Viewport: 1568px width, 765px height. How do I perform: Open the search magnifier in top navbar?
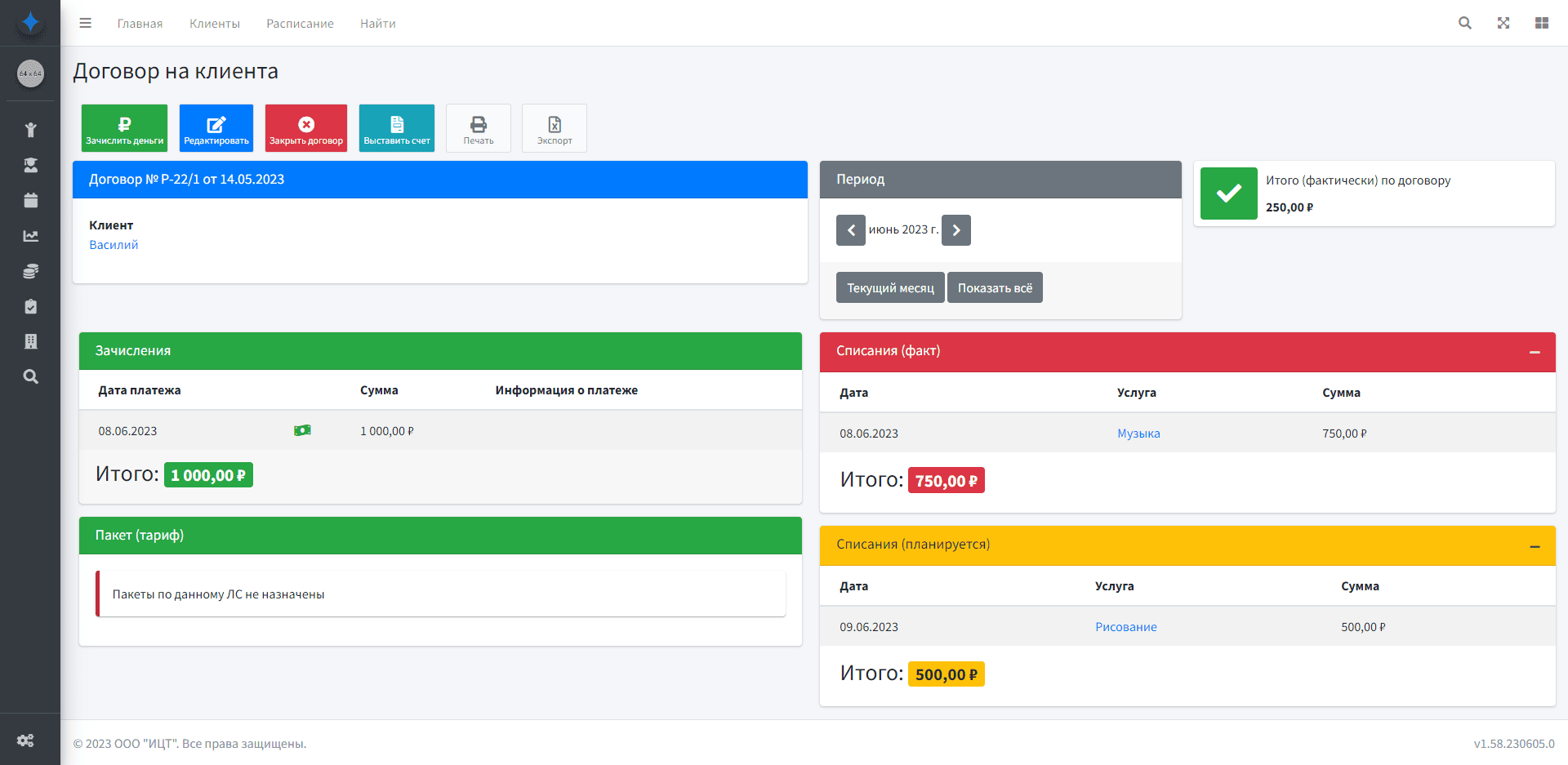coord(1464,23)
